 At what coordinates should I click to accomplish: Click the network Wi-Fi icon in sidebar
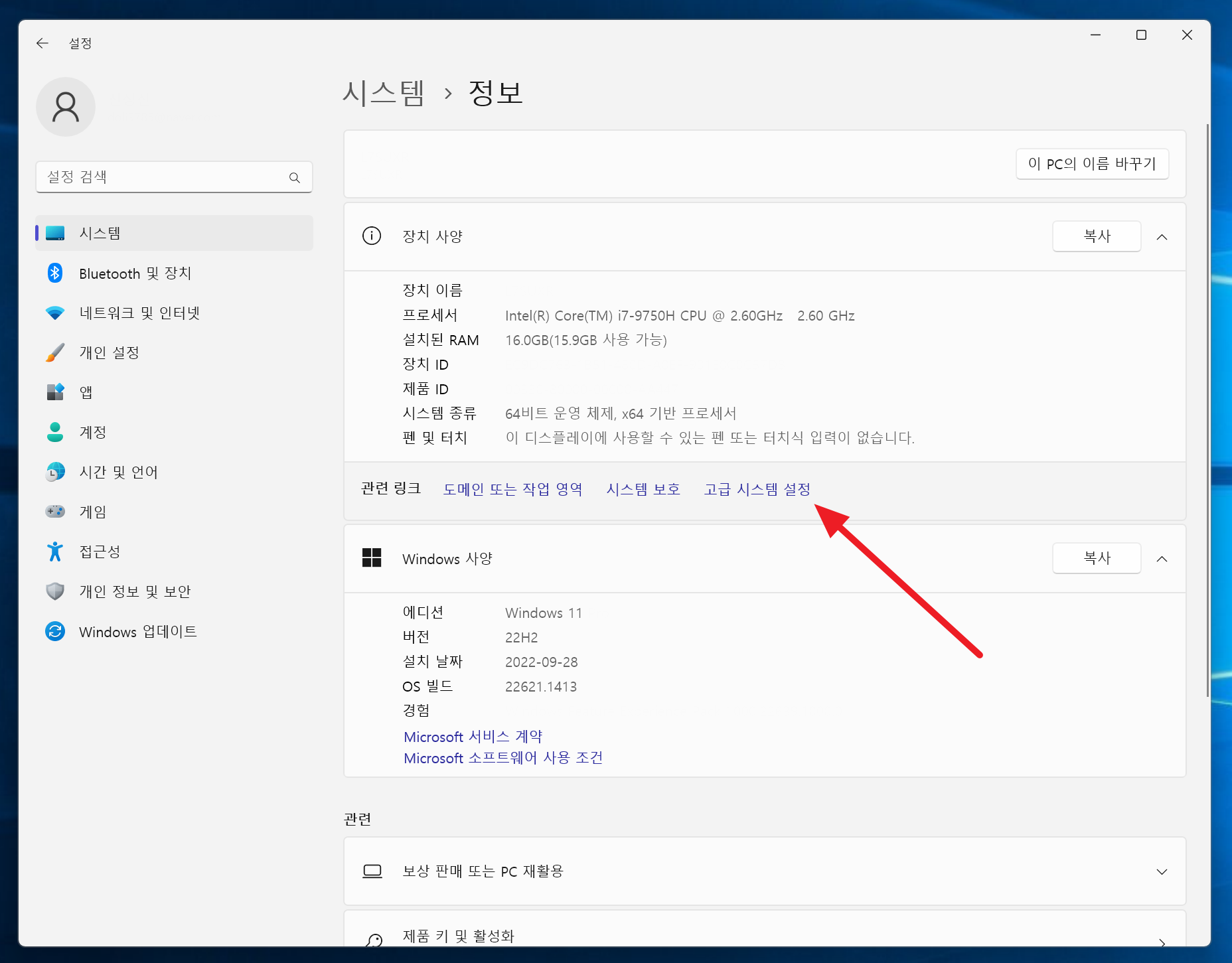[55, 313]
